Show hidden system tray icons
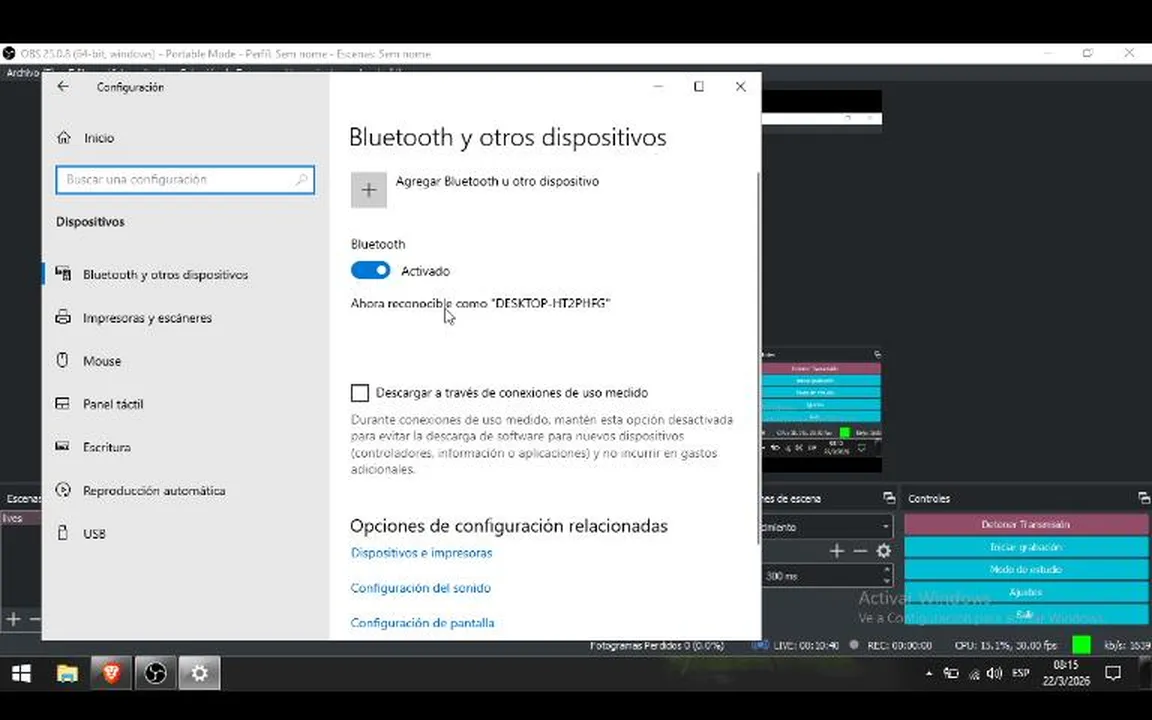1152x720 pixels. click(929, 673)
